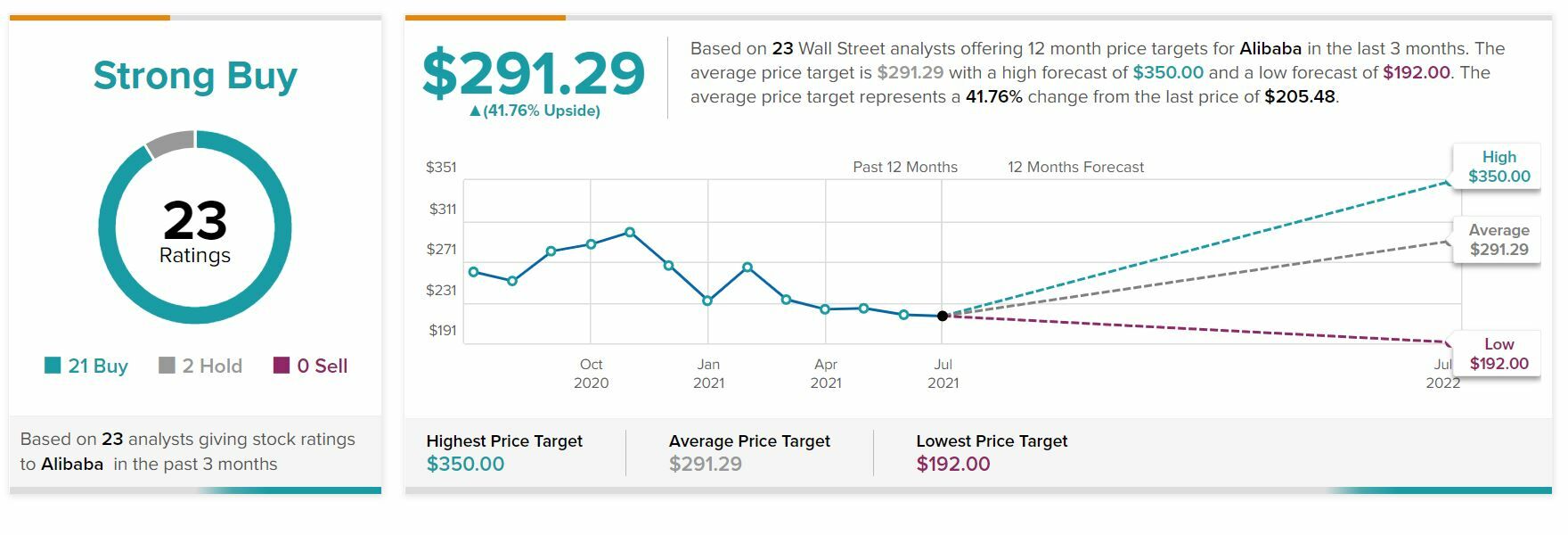
Task: Select the Past 12 Months label
Action: [905, 167]
